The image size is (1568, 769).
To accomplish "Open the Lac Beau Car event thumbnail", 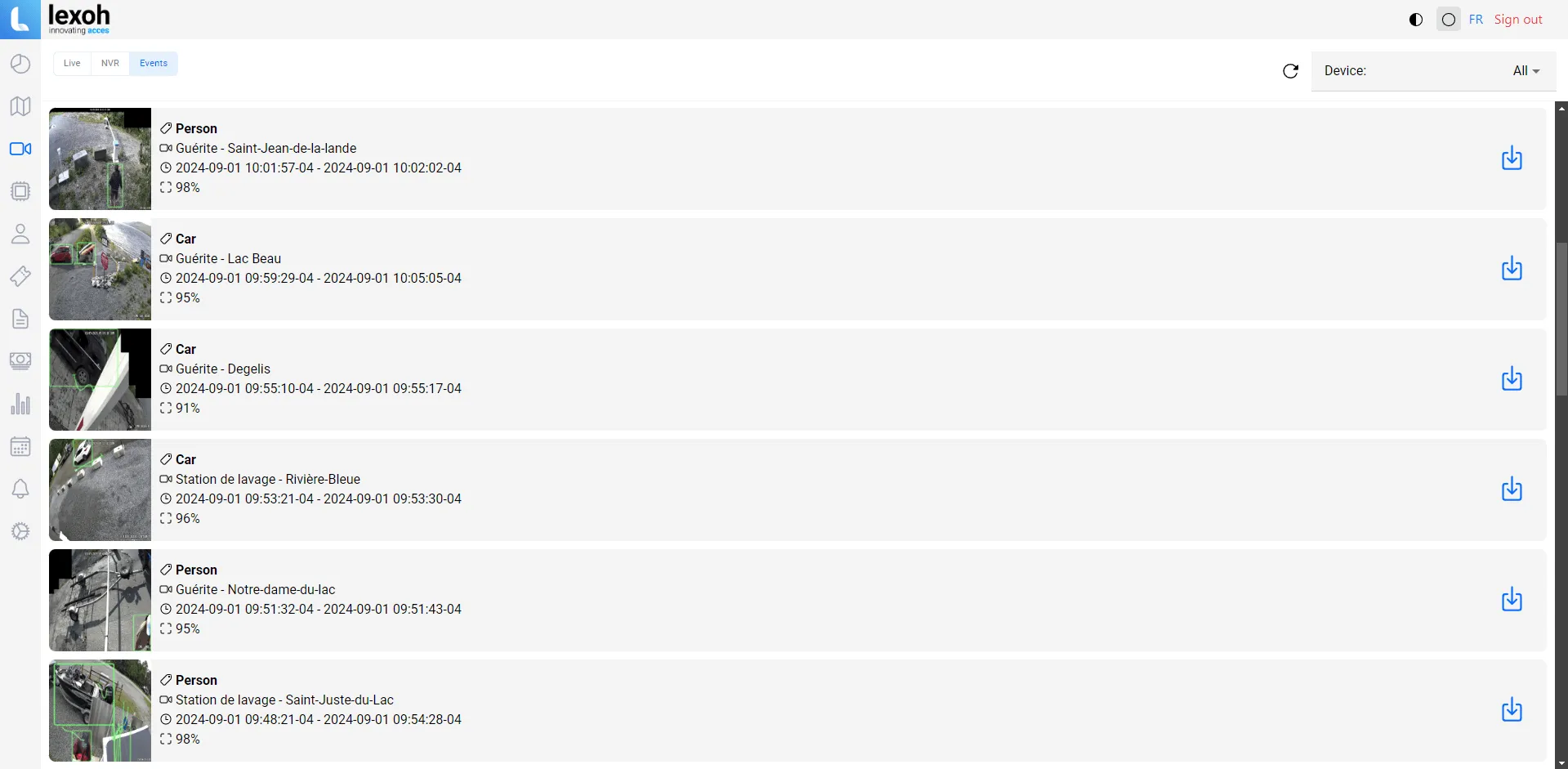I will 100,270.
